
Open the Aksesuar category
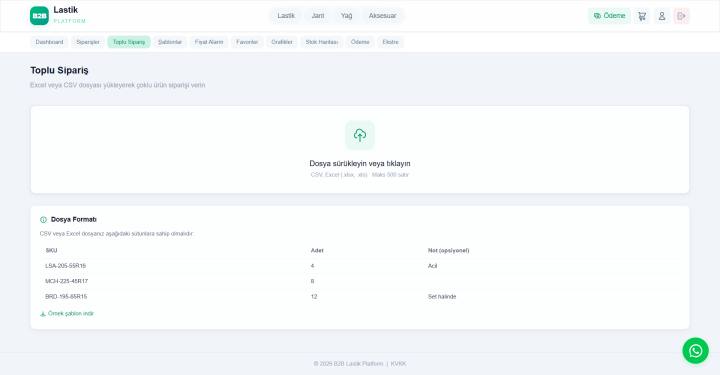pos(382,16)
